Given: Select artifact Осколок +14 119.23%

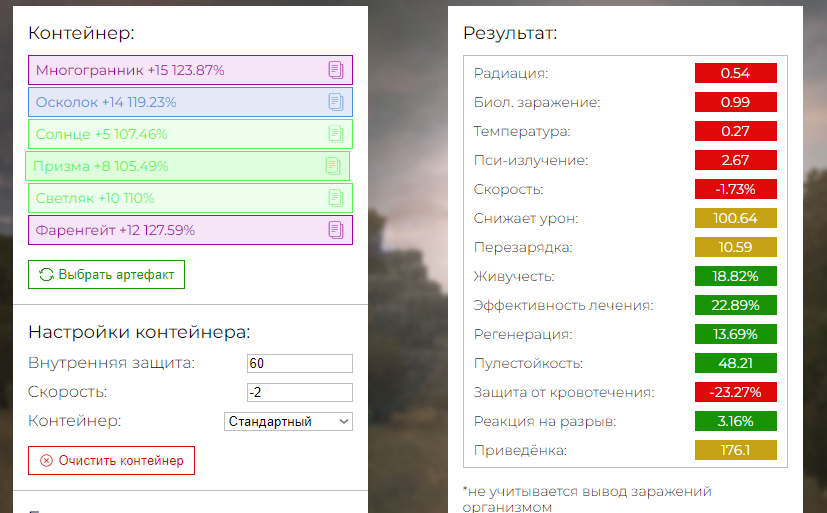Looking at the screenshot, I should [x=190, y=102].
